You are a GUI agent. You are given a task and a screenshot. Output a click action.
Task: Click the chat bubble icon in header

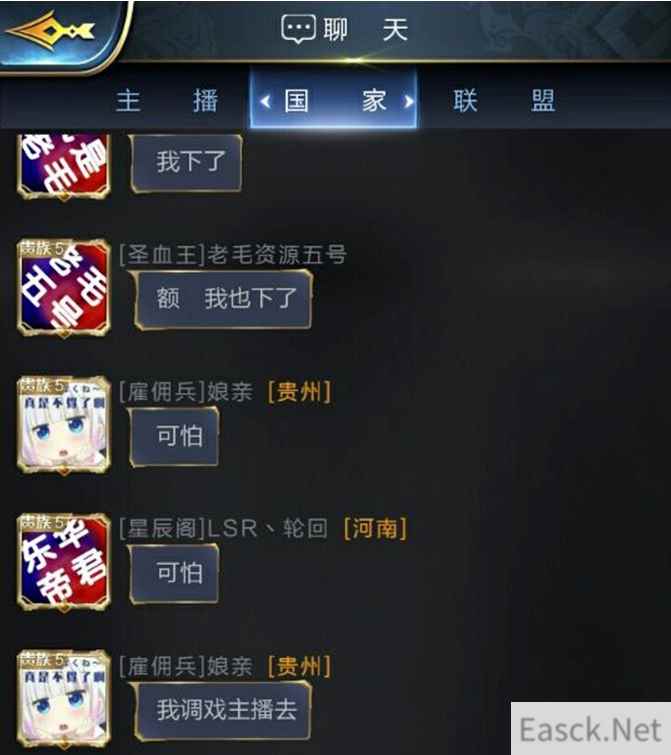click(298, 29)
